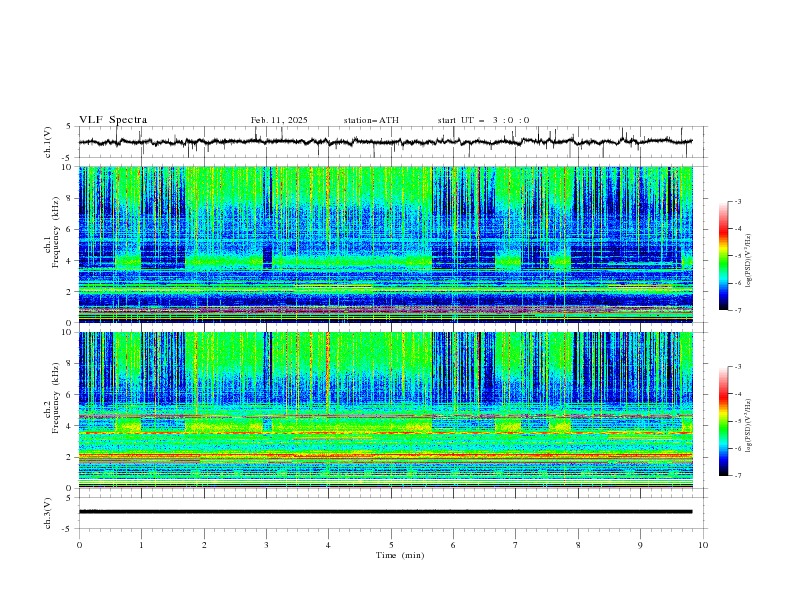Image resolution: width=792 pixels, height=612 pixels.
Task: Select the ch.2 "Frequency (kHz)" axis label
Action: point(55,398)
